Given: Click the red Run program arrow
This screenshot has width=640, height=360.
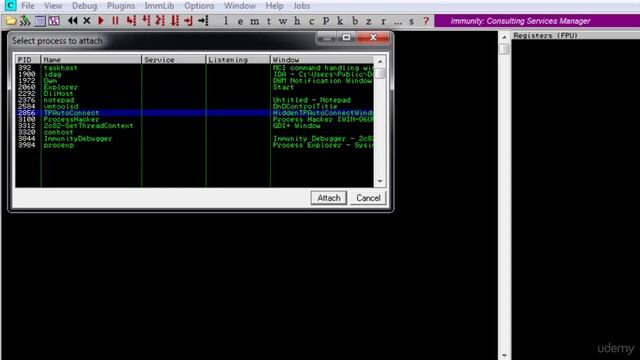Looking at the screenshot, I should coord(101,21).
